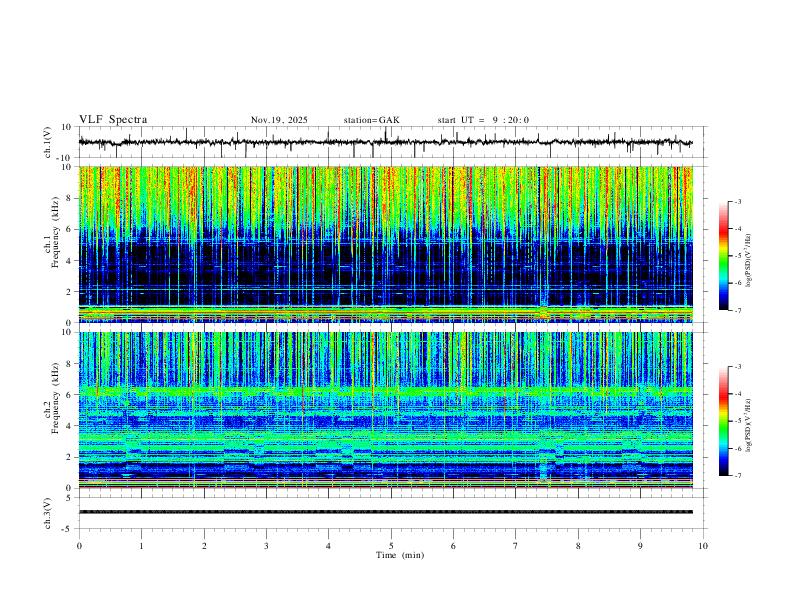Click the ch.1 spectrogram color scale bar
Viewport: 792px width, 612px height.
click(723, 256)
